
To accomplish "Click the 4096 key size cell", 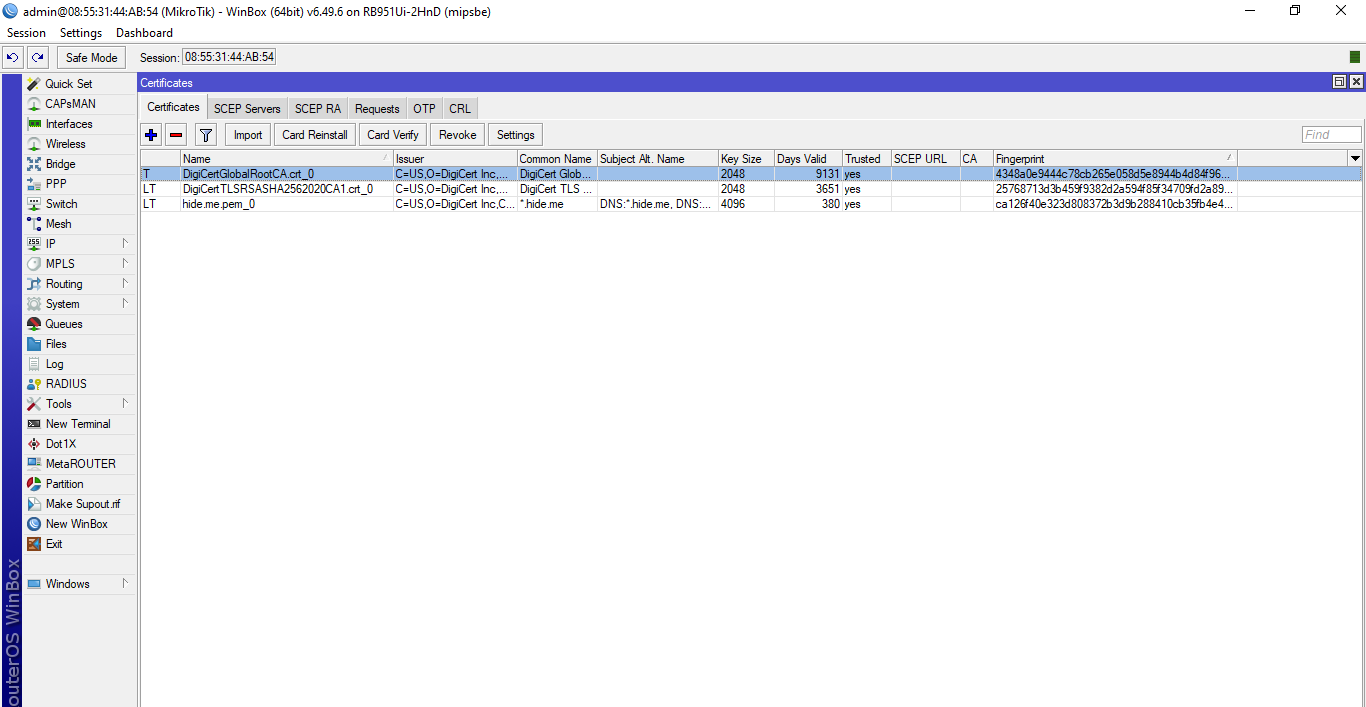I will 746,204.
